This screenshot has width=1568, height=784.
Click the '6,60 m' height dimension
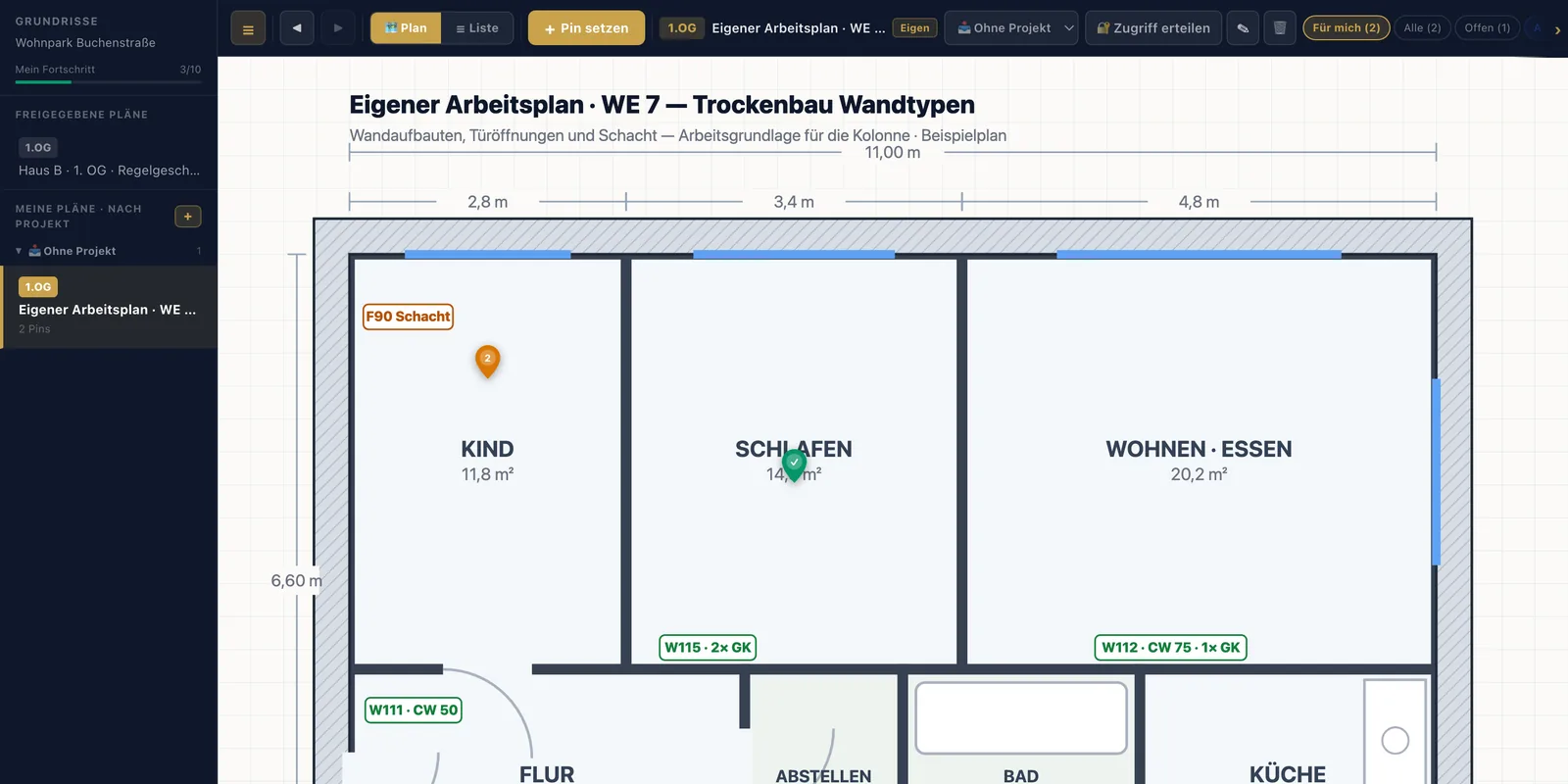296,581
